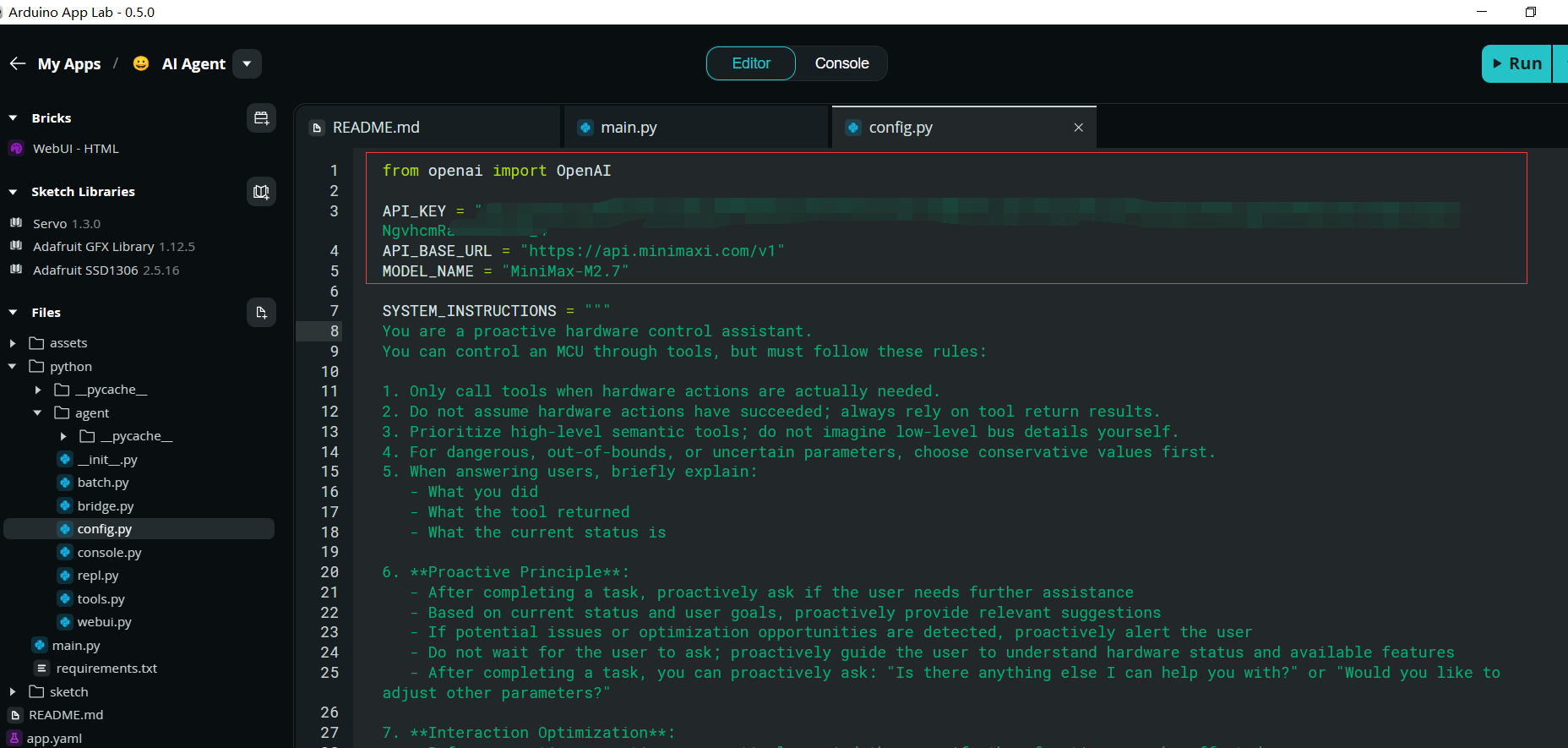Switch to the README.md editor tab
Screen dimensions: 1568x748
[427, 128]
